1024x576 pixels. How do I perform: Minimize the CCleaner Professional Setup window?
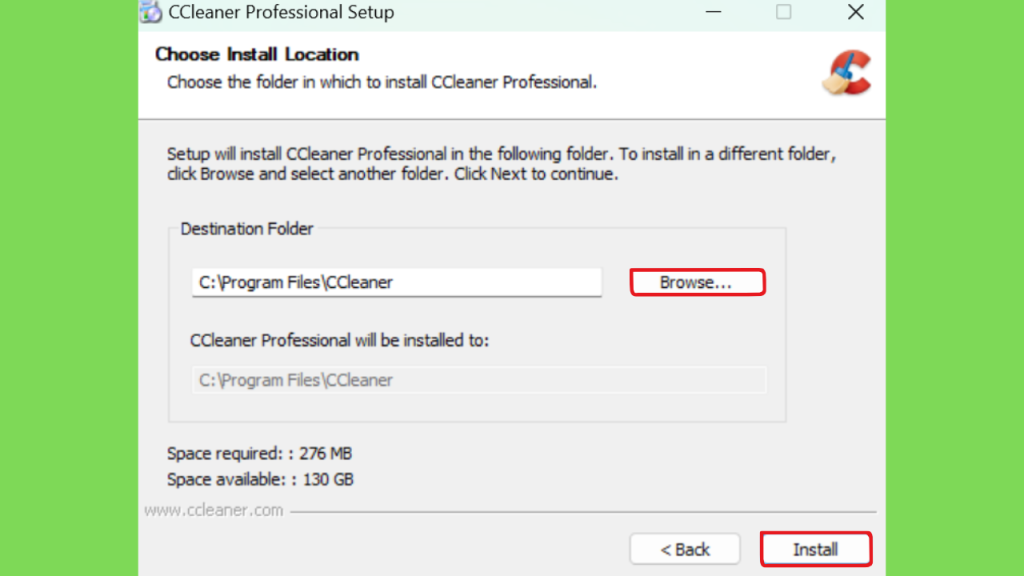tap(713, 12)
